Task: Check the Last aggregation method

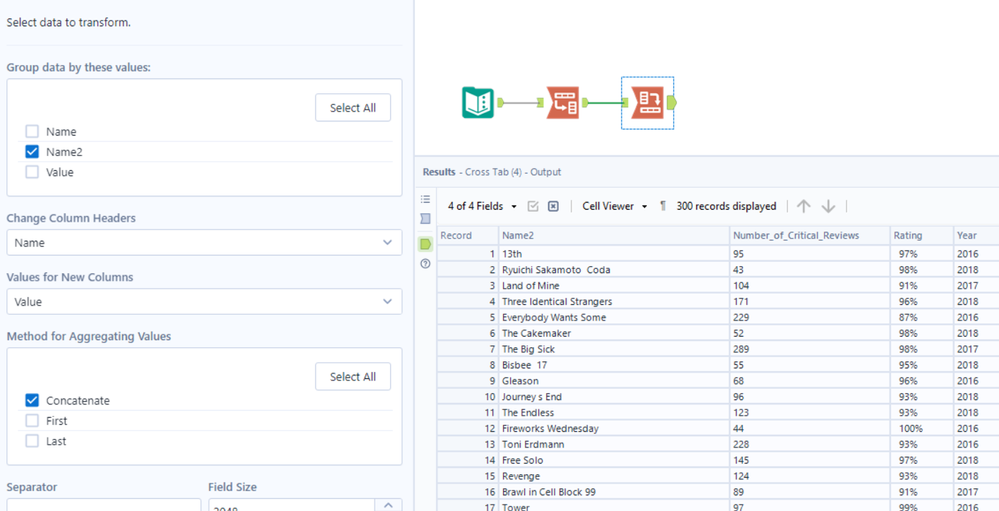Action: 32,441
